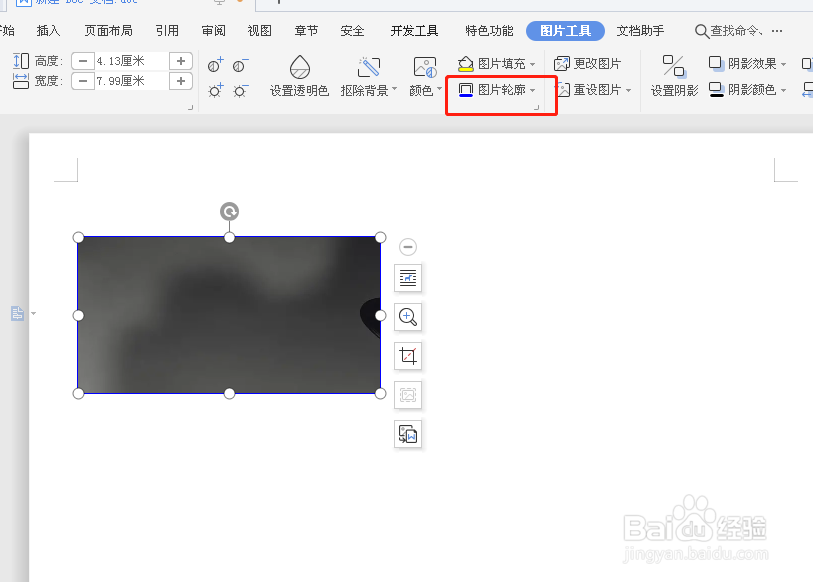Viewport: 813px width, 582px height.
Task: Decrease contrast icon
Action: point(241,65)
